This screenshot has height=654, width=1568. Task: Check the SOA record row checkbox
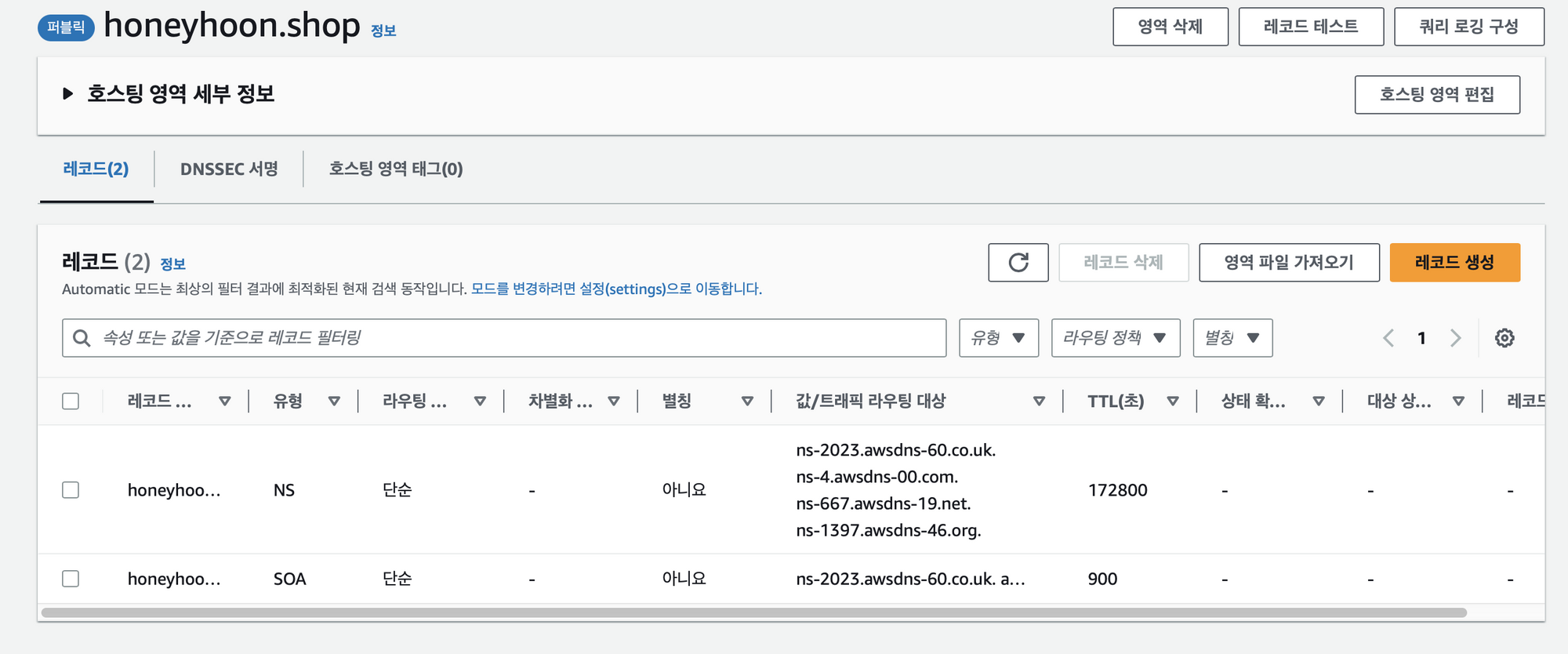coord(71,579)
